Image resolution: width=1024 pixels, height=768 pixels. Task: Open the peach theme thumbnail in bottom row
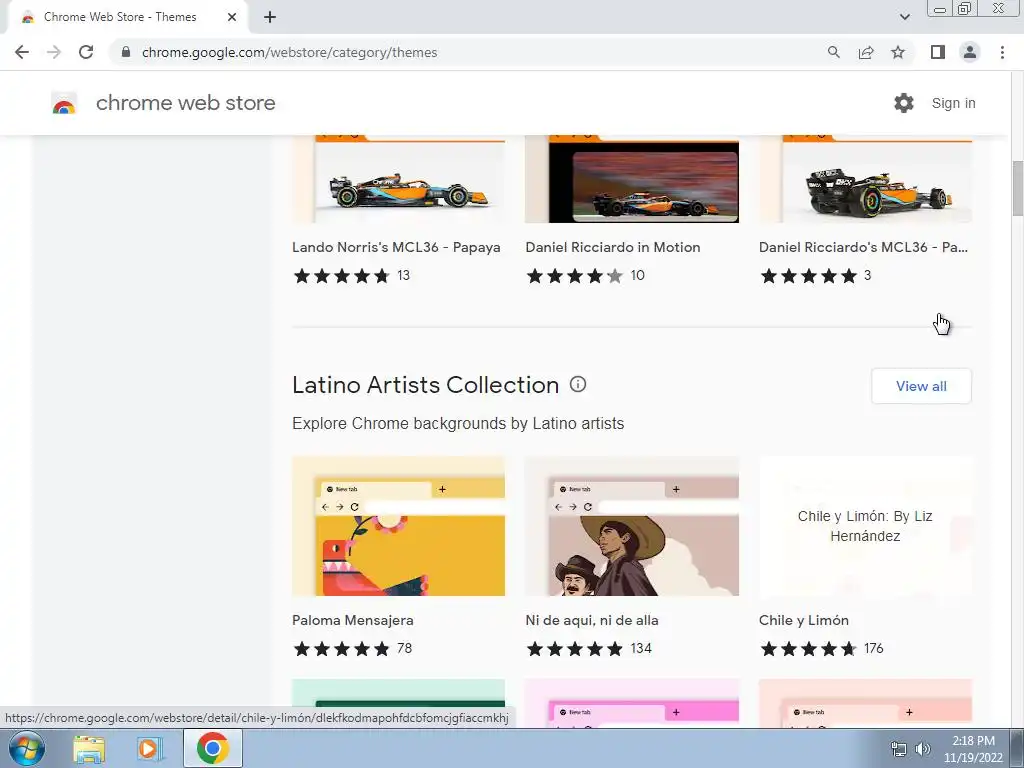click(865, 703)
